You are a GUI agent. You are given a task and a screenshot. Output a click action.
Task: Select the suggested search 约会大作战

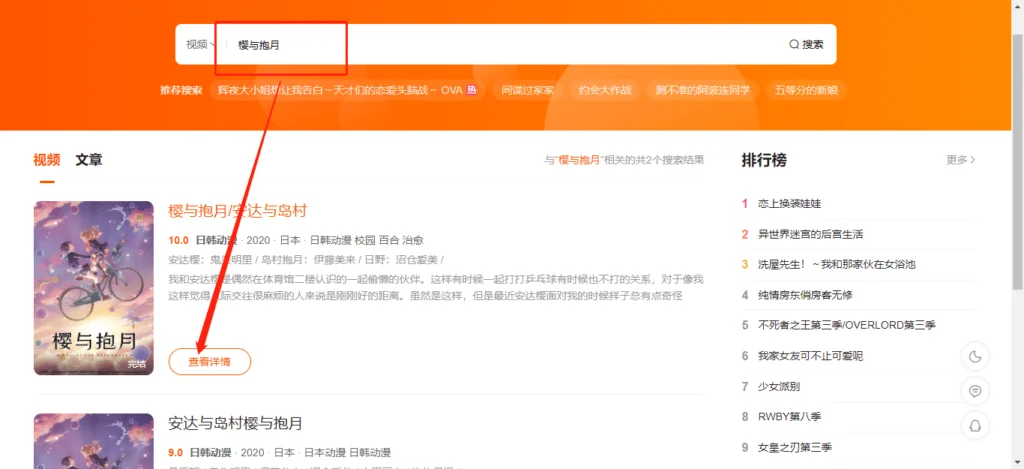point(605,90)
